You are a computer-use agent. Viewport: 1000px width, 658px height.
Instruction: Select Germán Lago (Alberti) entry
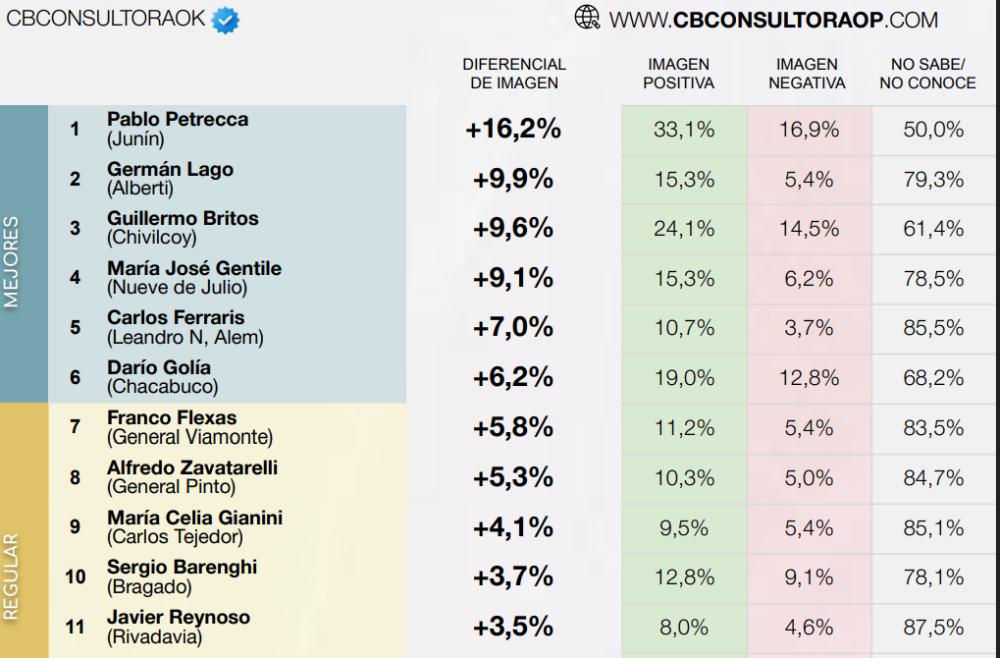pos(170,179)
